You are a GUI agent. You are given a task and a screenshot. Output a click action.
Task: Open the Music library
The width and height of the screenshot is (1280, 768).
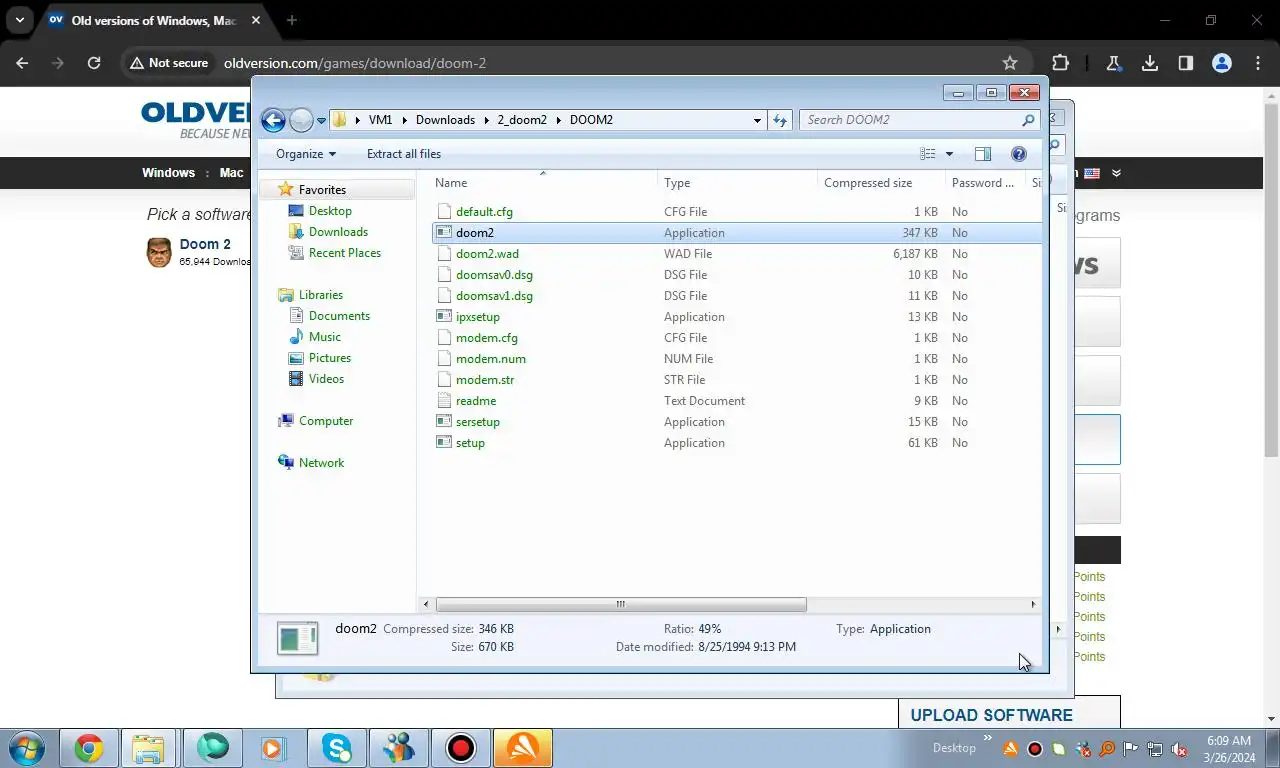[x=324, y=337]
